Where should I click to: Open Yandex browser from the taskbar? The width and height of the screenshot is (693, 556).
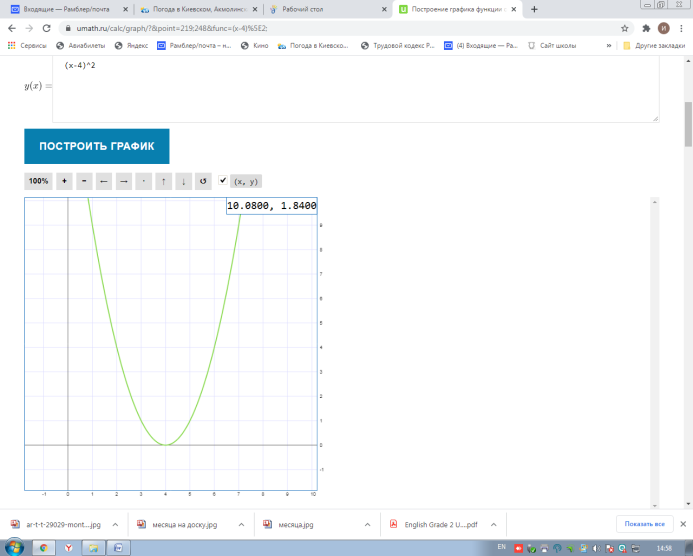(69, 548)
